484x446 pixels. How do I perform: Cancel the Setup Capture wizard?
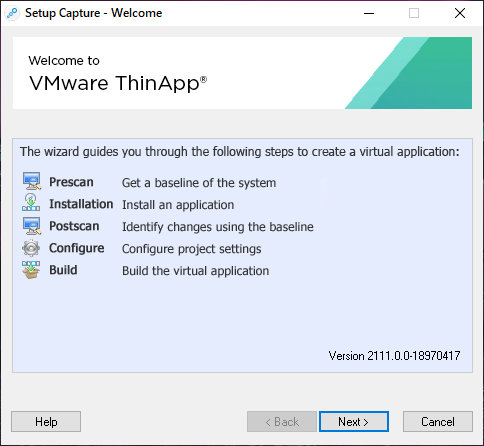pyautogui.click(x=438, y=422)
